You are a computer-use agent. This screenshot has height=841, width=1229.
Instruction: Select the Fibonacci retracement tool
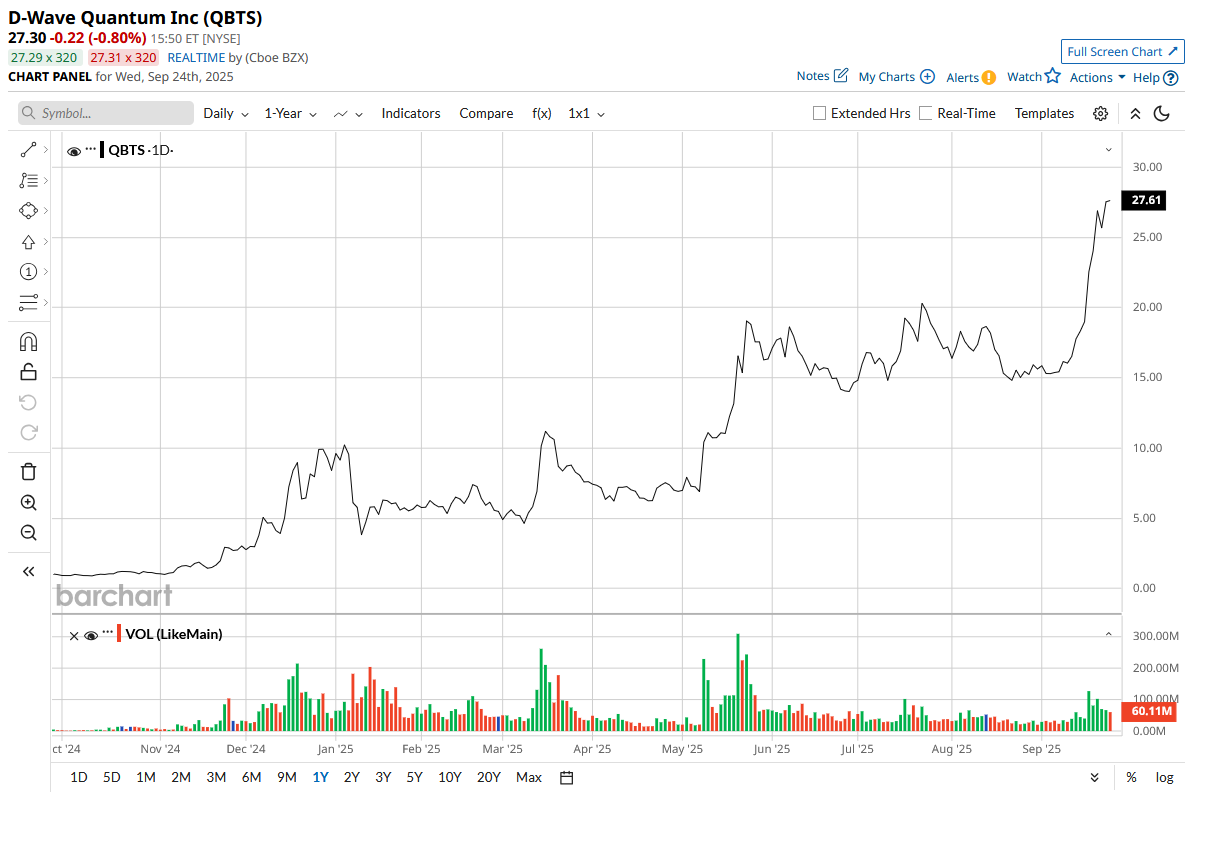click(x=28, y=181)
